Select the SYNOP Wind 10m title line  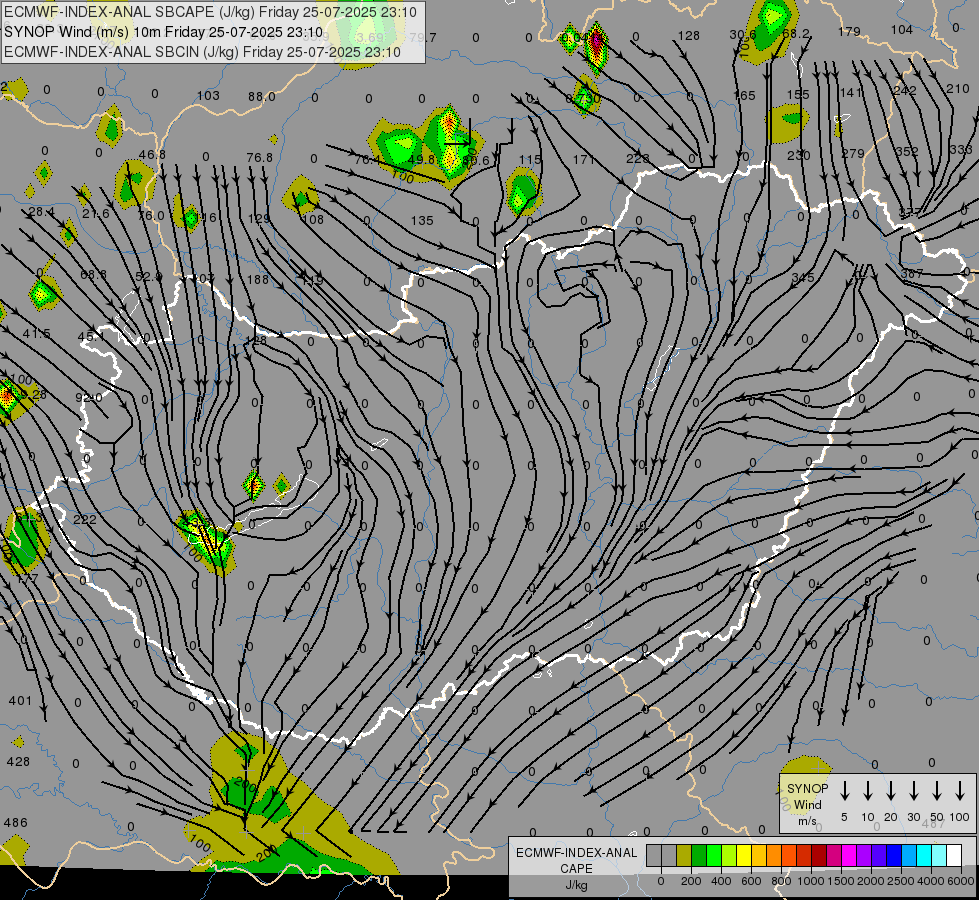164,32
